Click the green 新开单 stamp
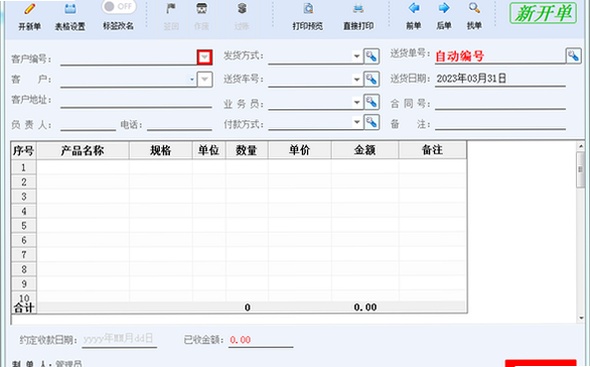Screen dimensions: 590x367 point(543,13)
